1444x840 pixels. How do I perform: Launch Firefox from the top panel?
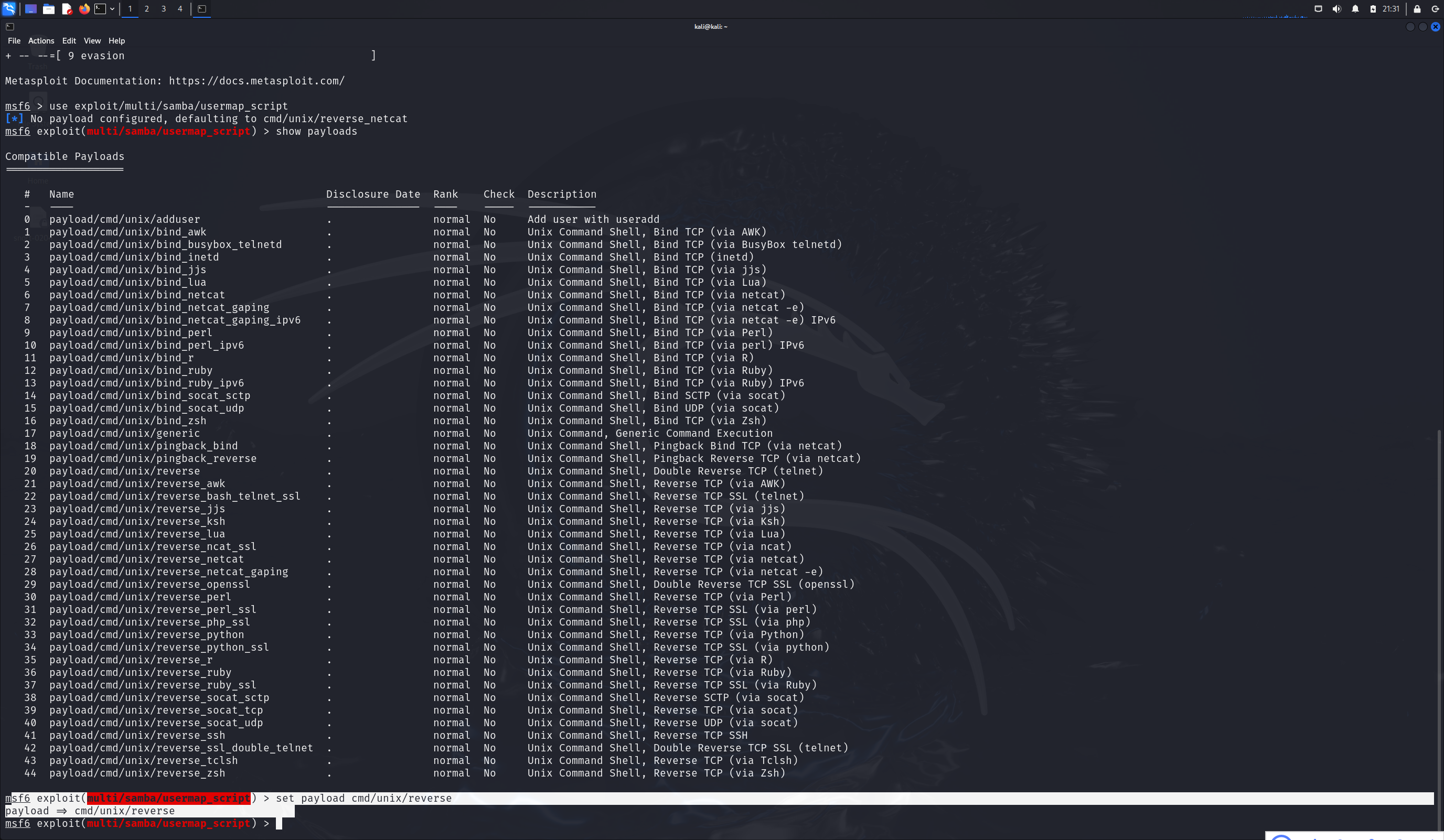pyautogui.click(x=84, y=8)
